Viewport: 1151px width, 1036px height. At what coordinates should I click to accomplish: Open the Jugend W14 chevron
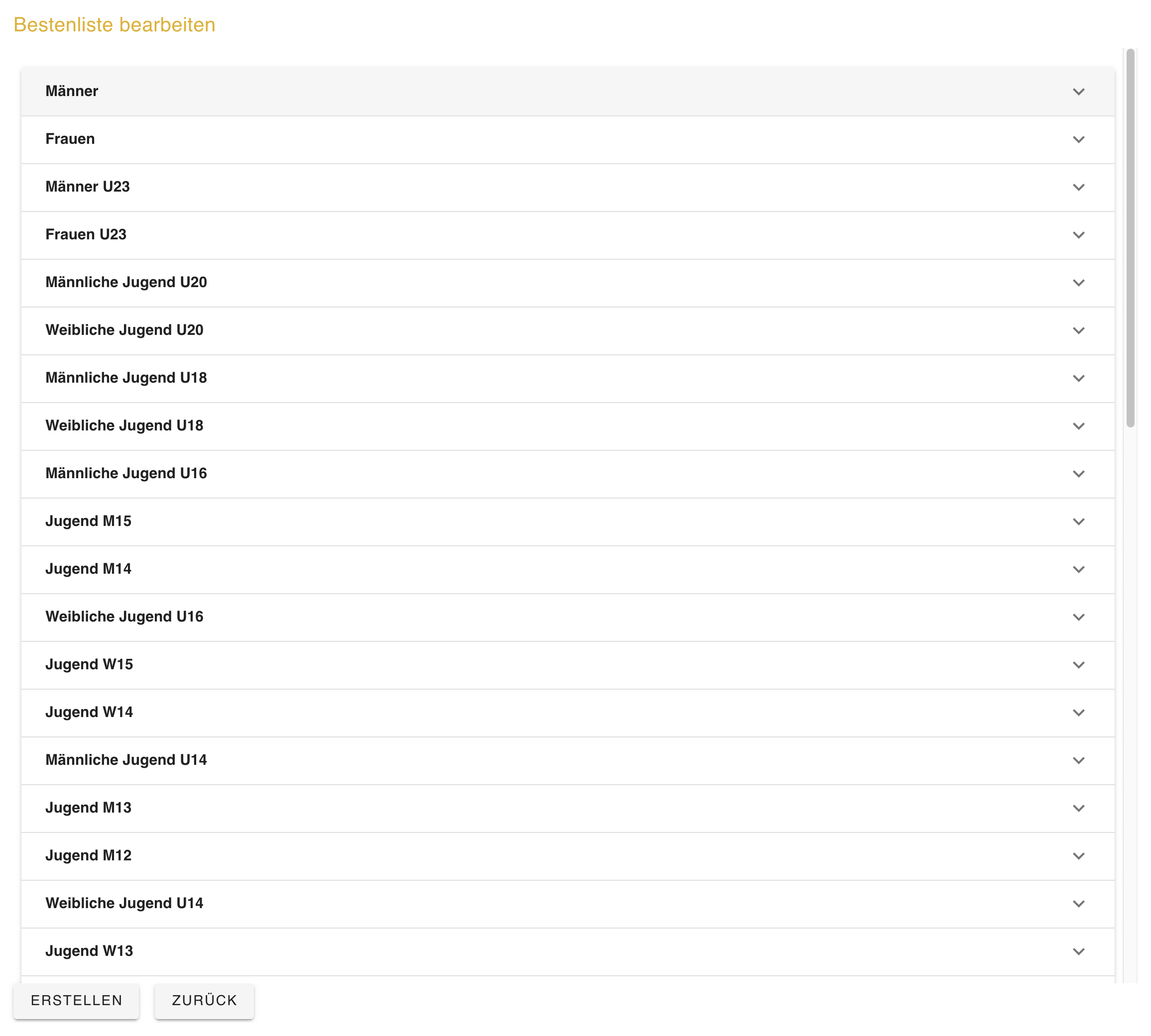[1078, 713]
